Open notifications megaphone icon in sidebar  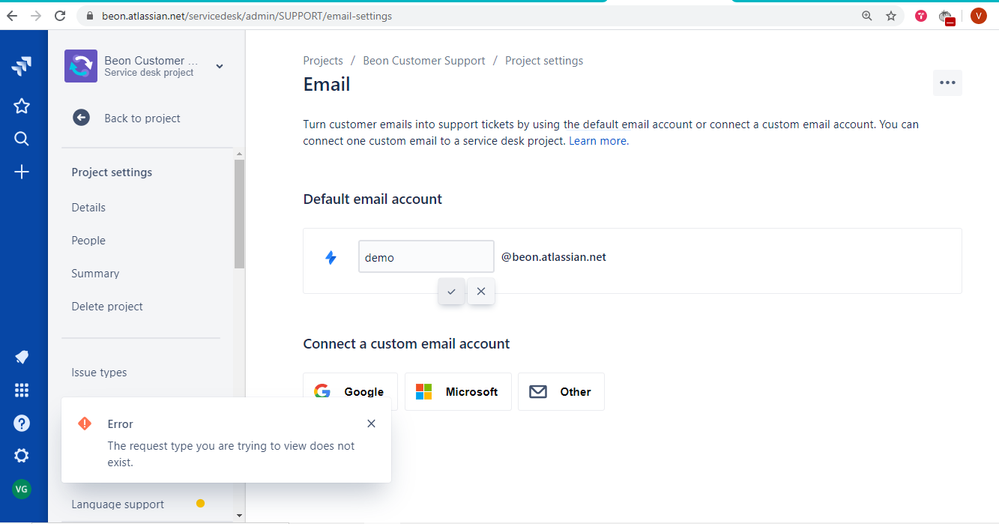point(22,357)
